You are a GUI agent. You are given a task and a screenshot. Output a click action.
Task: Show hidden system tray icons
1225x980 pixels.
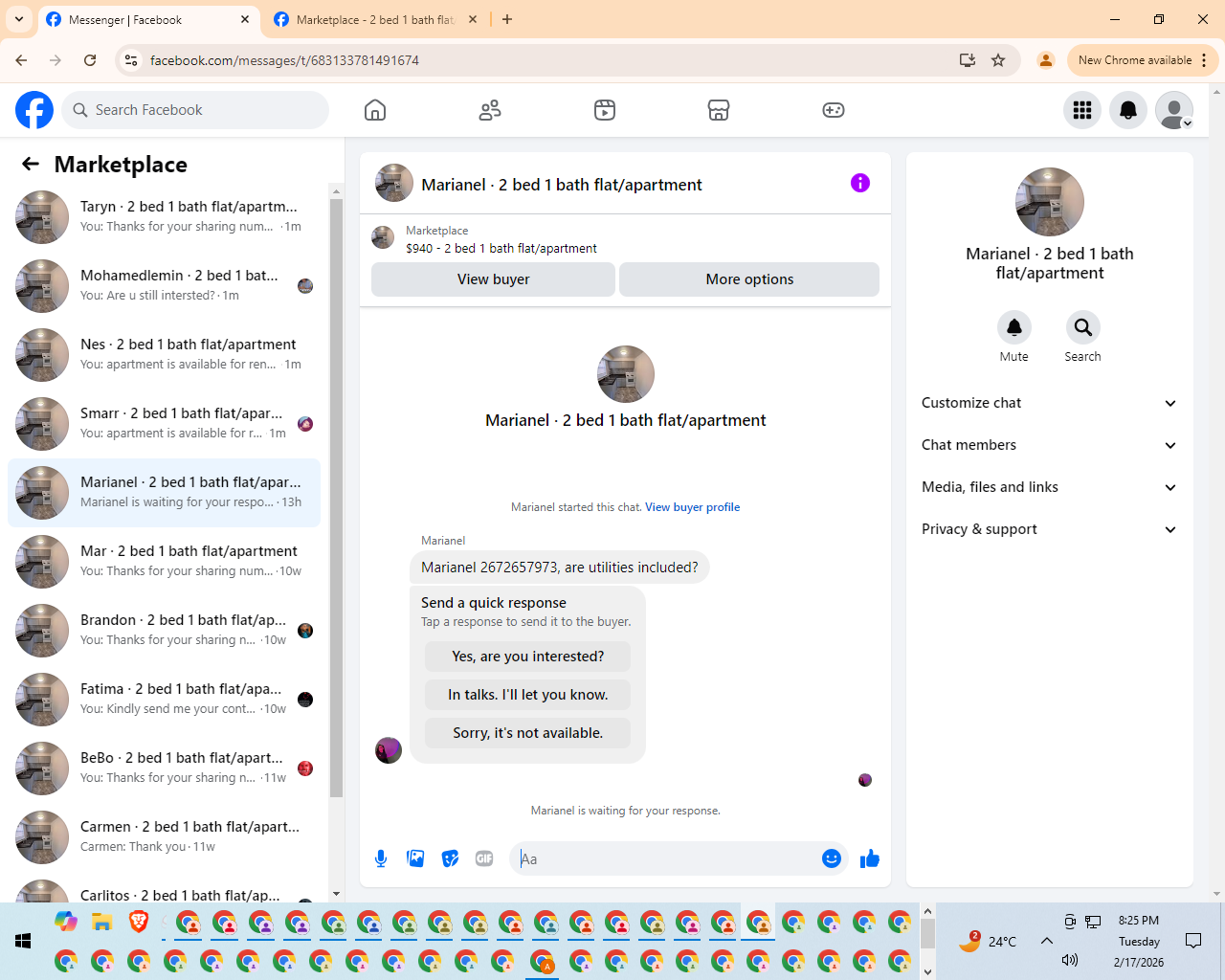pos(1047,941)
